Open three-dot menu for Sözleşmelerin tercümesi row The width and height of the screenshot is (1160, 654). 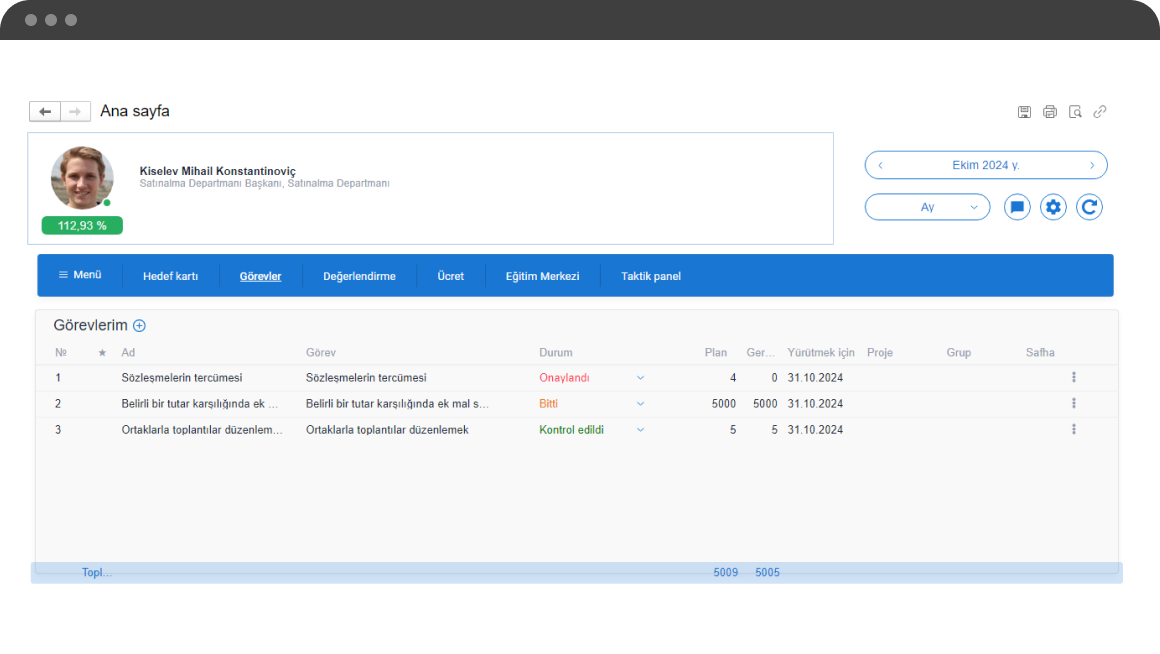tap(1073, 377)
